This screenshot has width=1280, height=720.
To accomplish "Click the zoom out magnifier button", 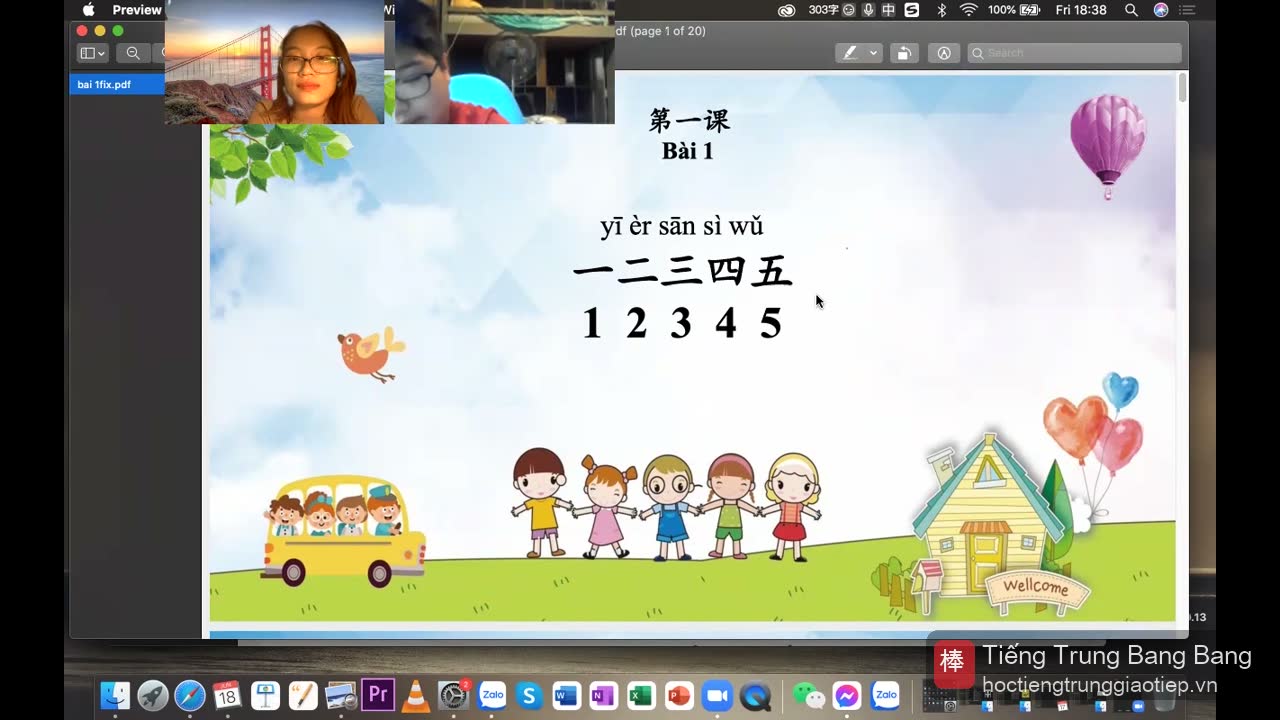I will 133,53.
